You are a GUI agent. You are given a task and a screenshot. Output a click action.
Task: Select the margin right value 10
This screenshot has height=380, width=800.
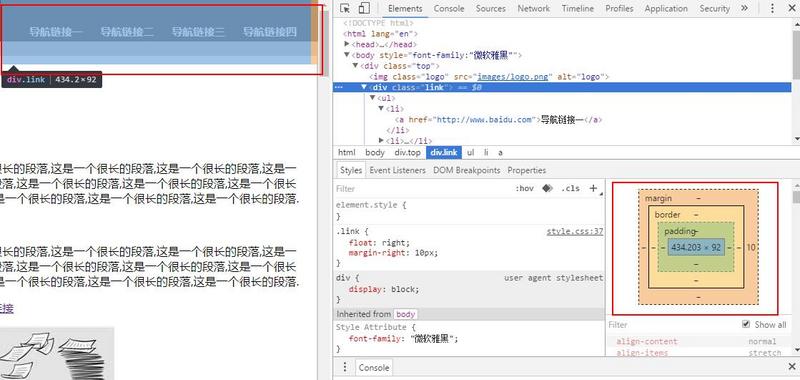[751, 247]
